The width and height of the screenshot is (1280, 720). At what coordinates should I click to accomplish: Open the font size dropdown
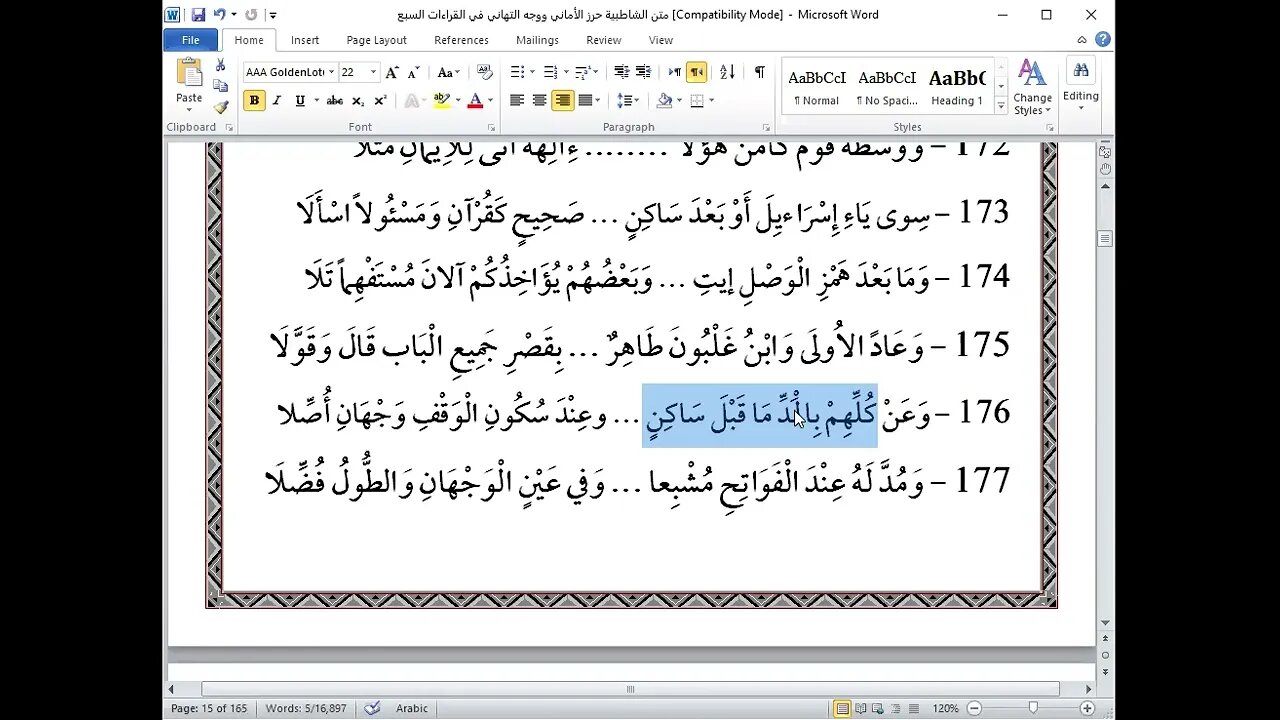pos(373,72)
